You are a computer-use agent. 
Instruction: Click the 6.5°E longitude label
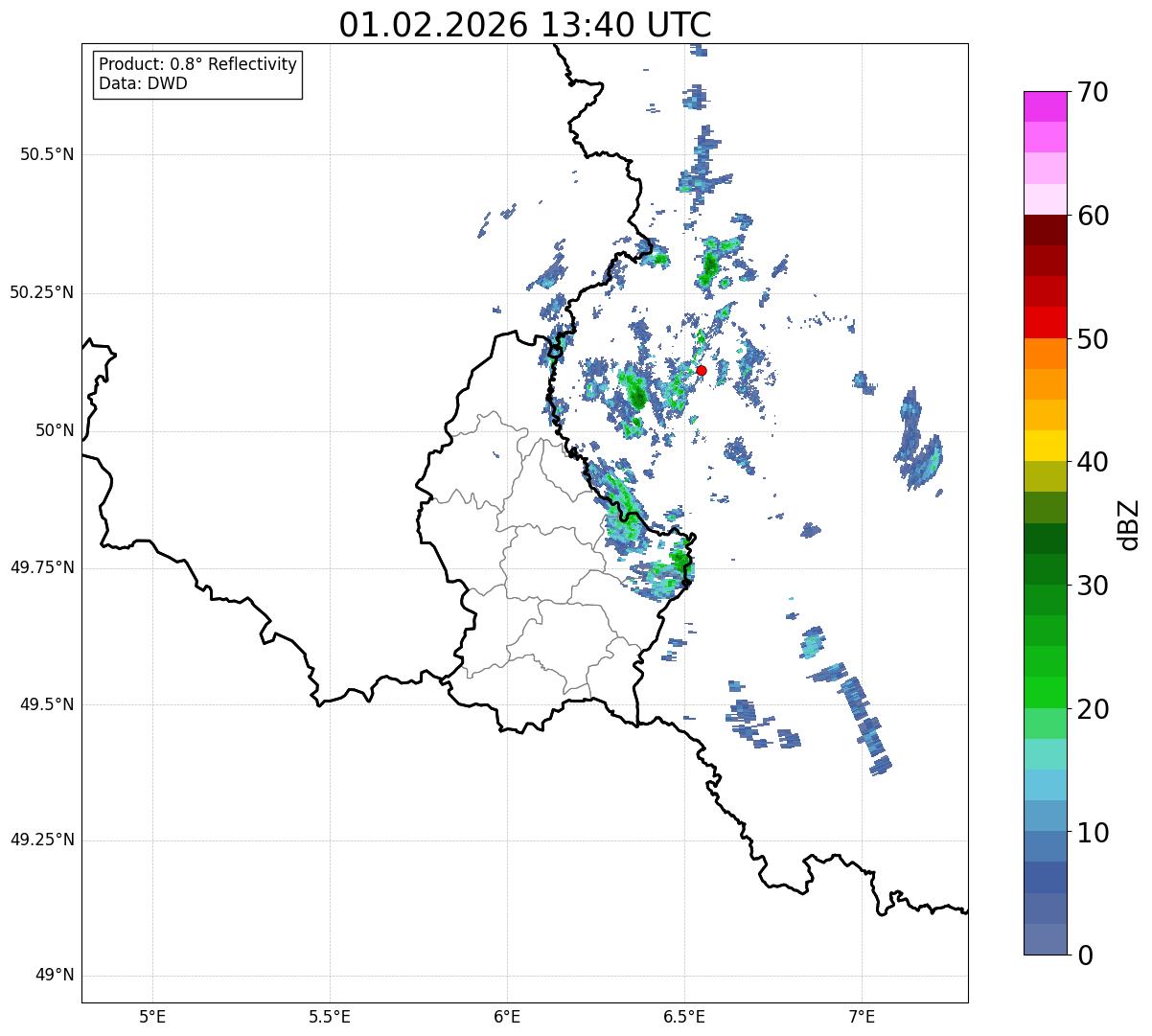click(x=684, y=1016)
